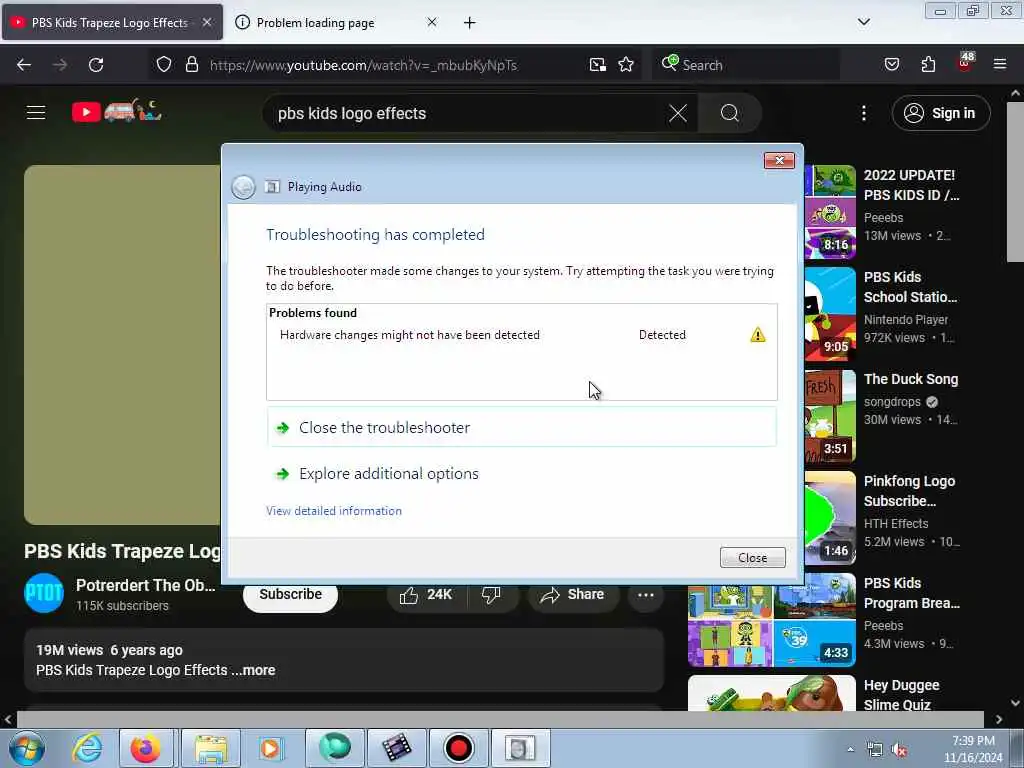This screenshot has height=768, width=1024.
Task: Open The Duck Song video thumbnail
Action: [829, 416]
